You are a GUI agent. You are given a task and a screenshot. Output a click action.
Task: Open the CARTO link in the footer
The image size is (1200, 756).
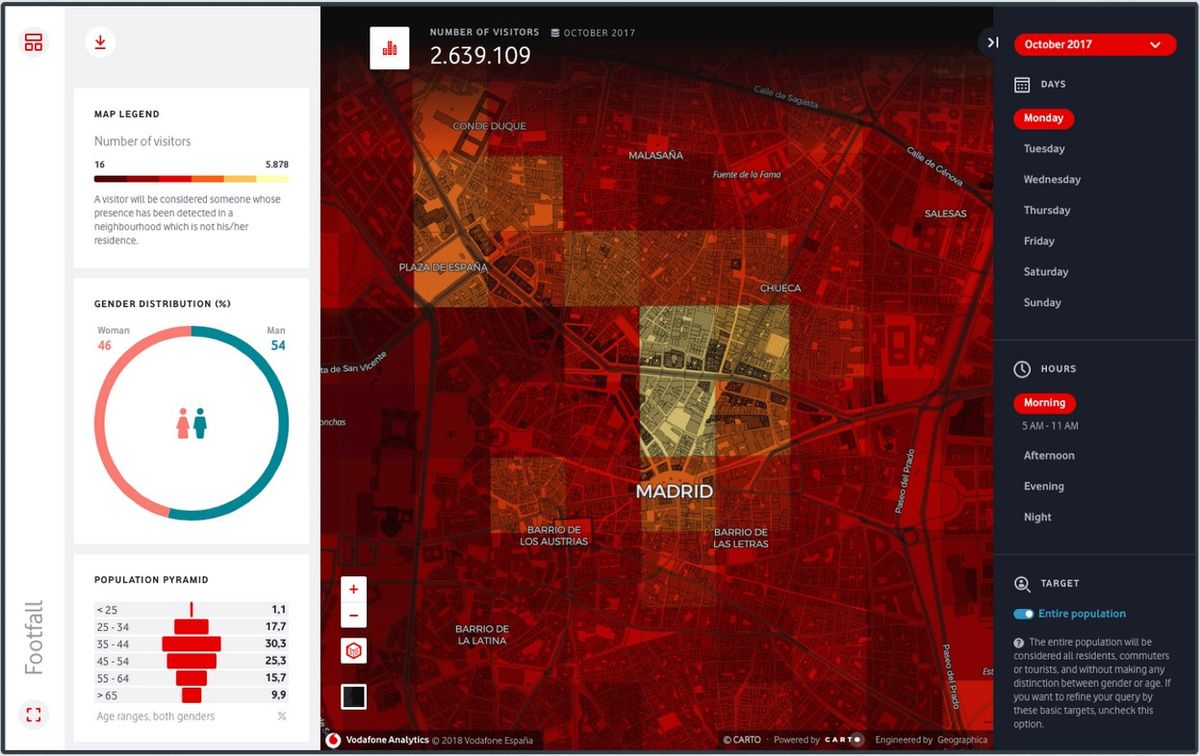pyautogui.click(x=741, y=739)
